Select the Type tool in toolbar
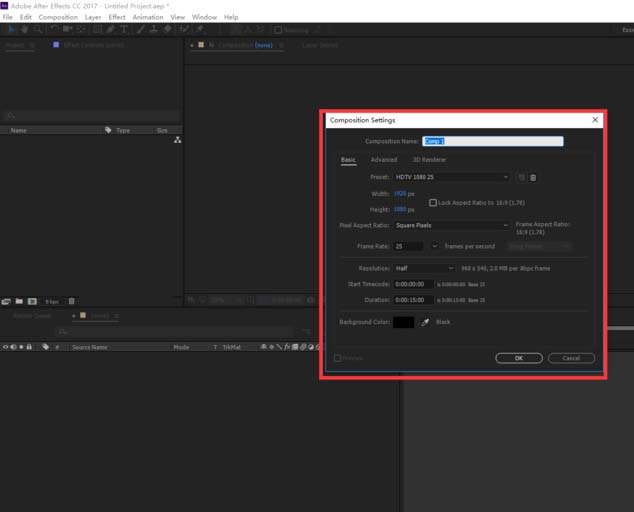 pyautogui.click(x=122, y=29)
